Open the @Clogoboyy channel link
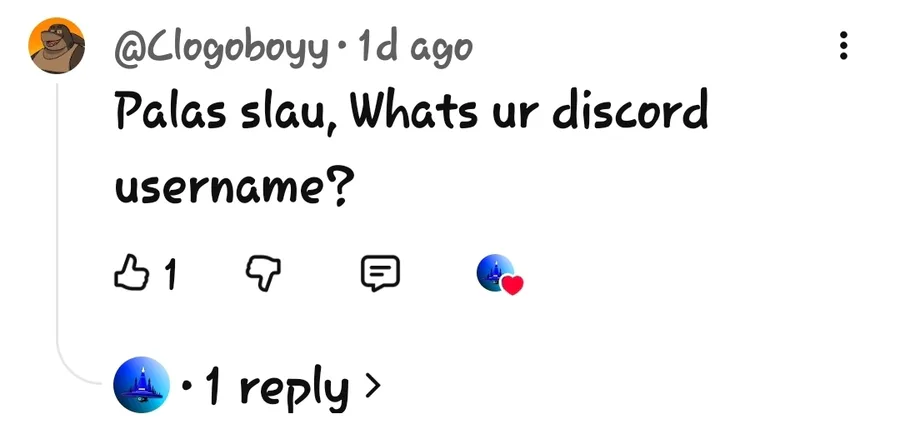900x439 pixels. coord(223,48)
